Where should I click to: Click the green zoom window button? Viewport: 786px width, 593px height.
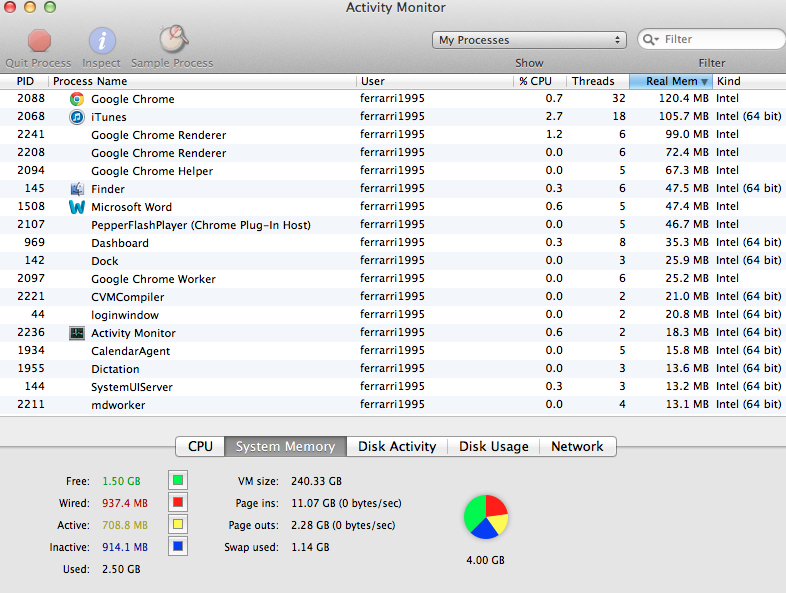tap(50, 7)
